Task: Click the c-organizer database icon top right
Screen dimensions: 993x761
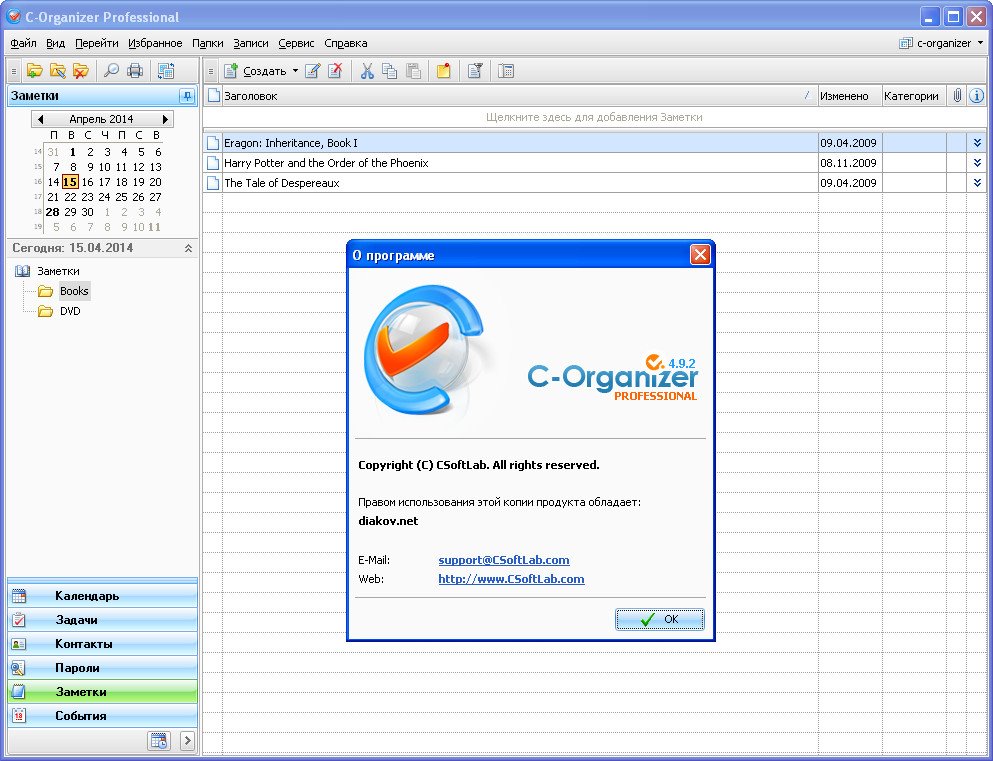Action: [906, 43]
